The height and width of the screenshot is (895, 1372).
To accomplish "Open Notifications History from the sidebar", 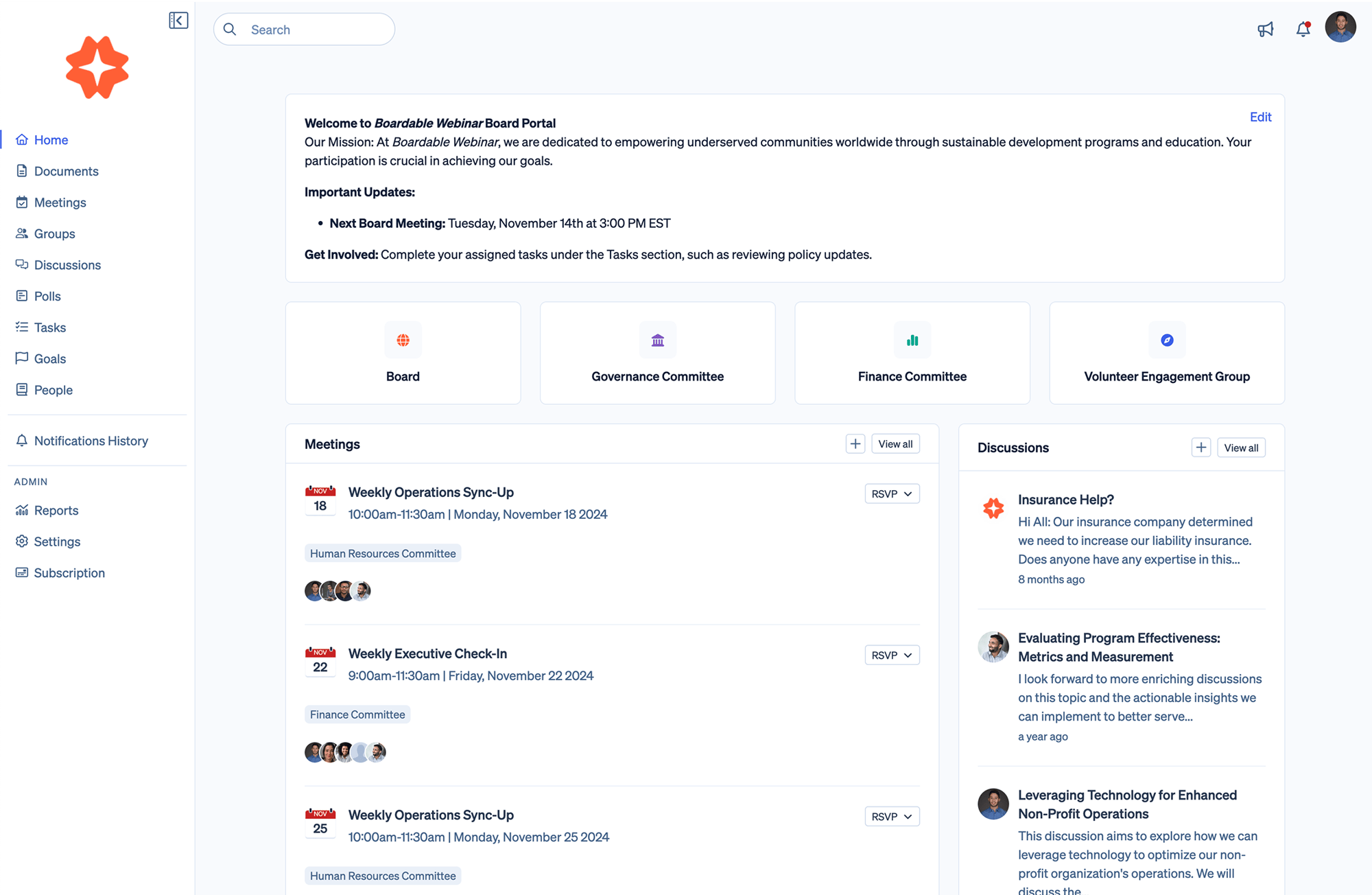I will coord(91,441).
